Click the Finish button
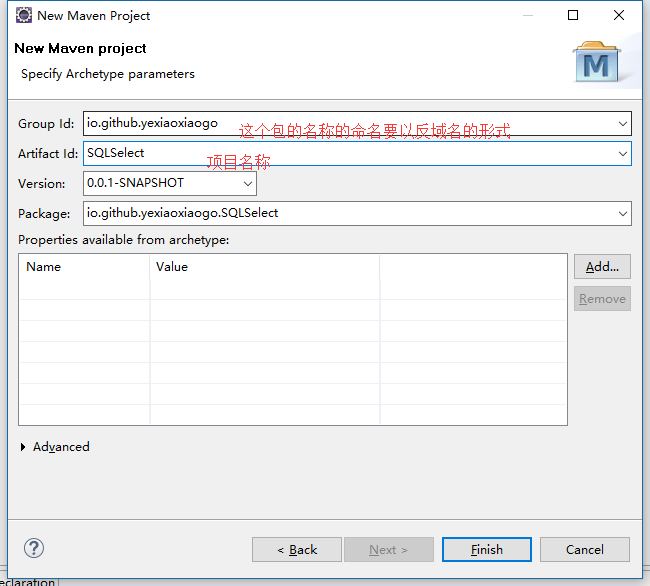This screenshot has width=650, height=586. point(487,550)
